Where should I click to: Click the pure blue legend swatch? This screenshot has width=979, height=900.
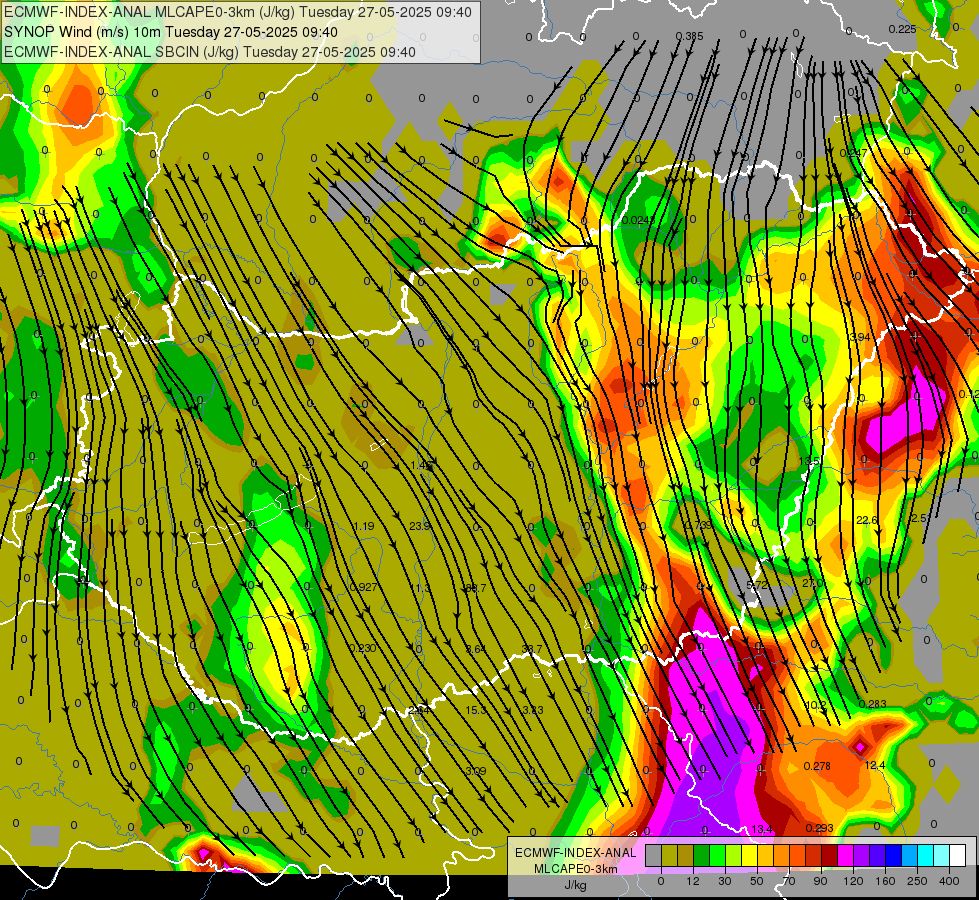pos(893,855)
